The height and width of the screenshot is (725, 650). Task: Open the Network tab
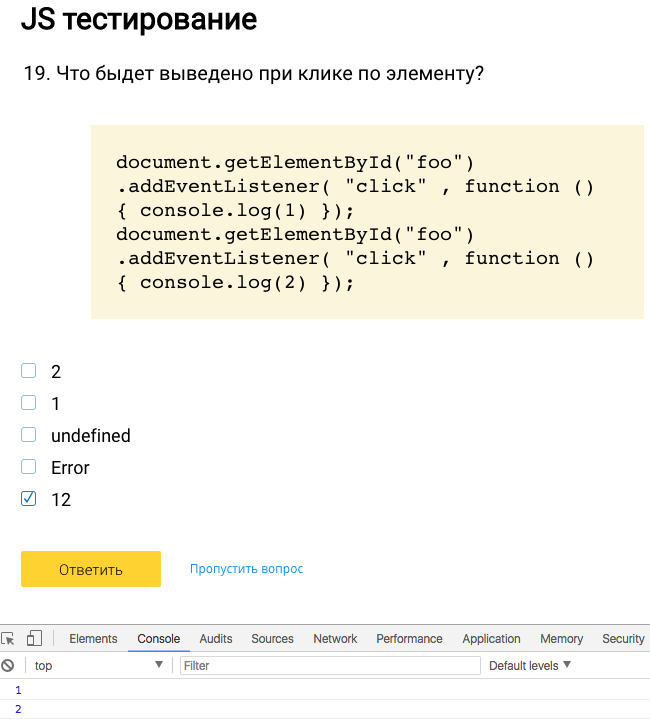335,639
